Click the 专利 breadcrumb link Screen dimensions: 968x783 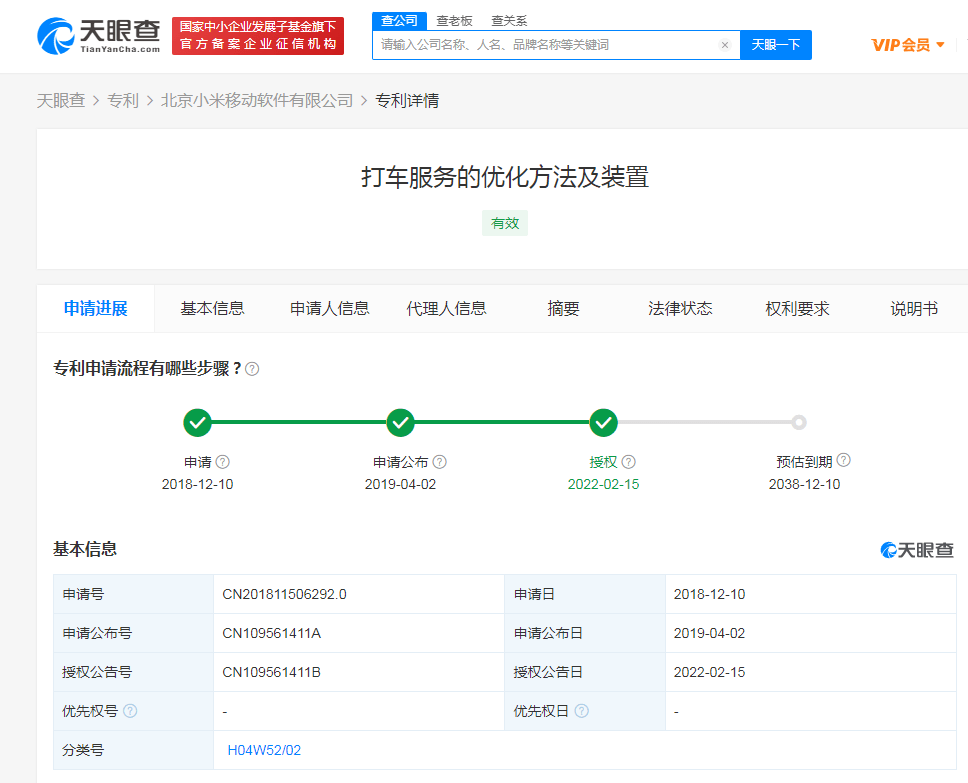point(123,100)
